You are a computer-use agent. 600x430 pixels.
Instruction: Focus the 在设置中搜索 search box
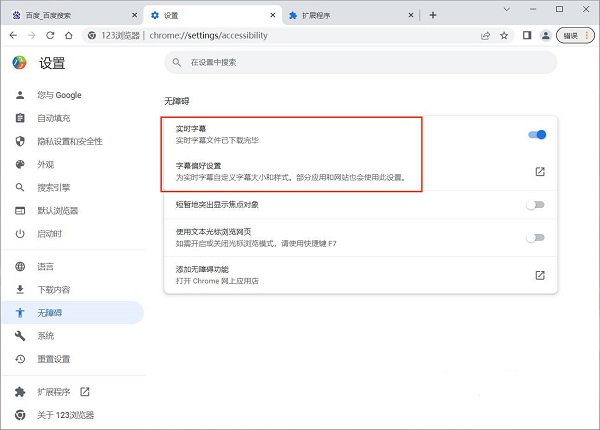click(x=360, y=62)
